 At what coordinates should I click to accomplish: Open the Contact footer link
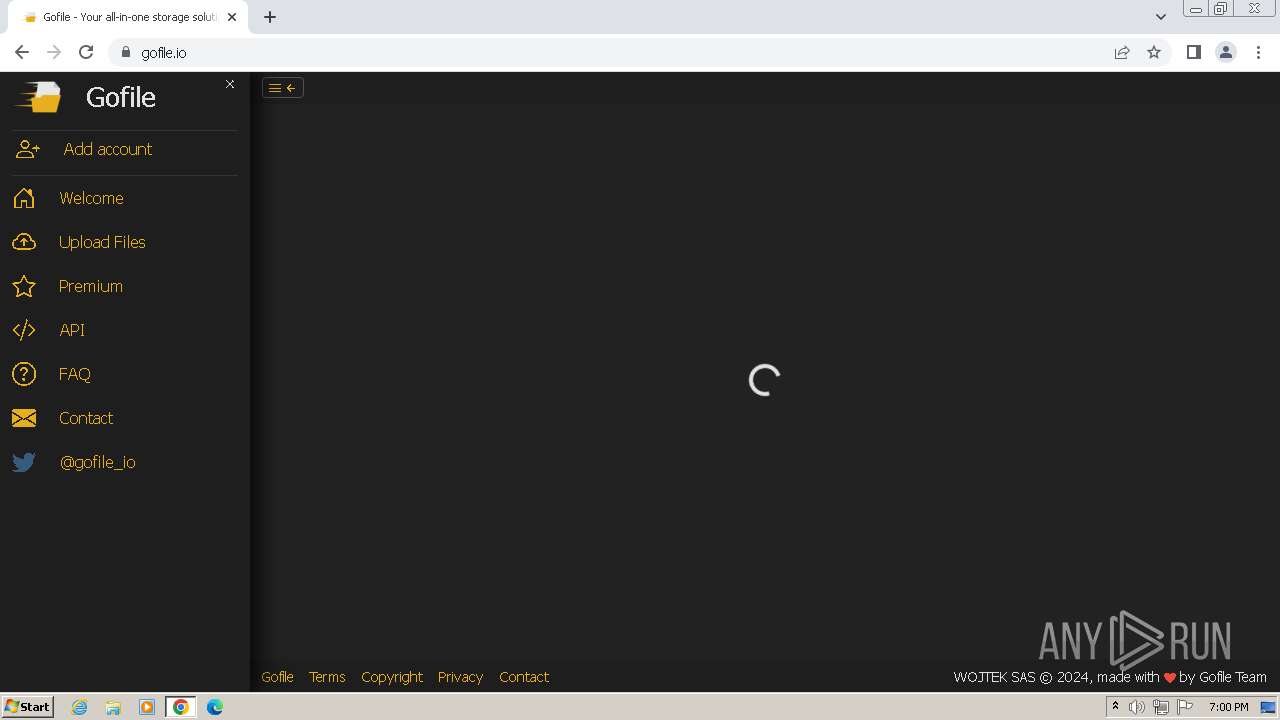coord(524,677)
